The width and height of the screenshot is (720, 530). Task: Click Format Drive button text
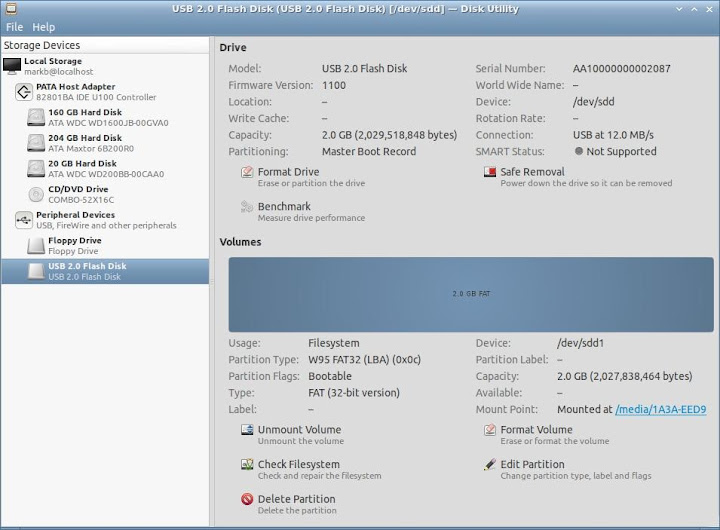point(288,172)
